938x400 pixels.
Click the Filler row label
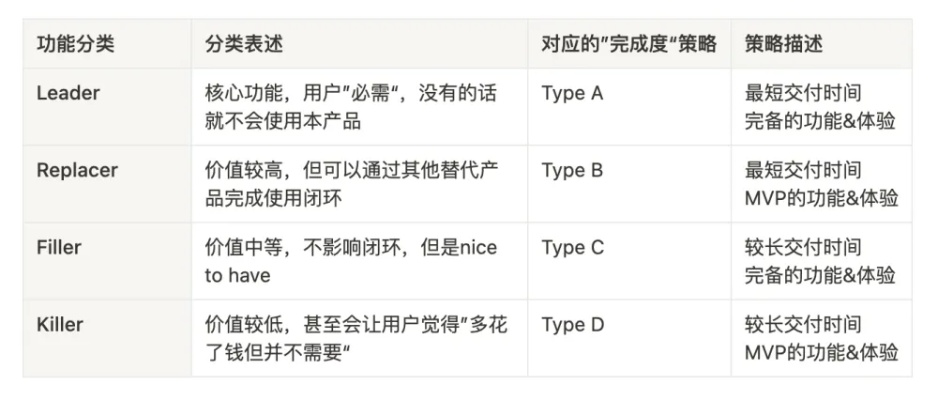[x=60, y=247]
